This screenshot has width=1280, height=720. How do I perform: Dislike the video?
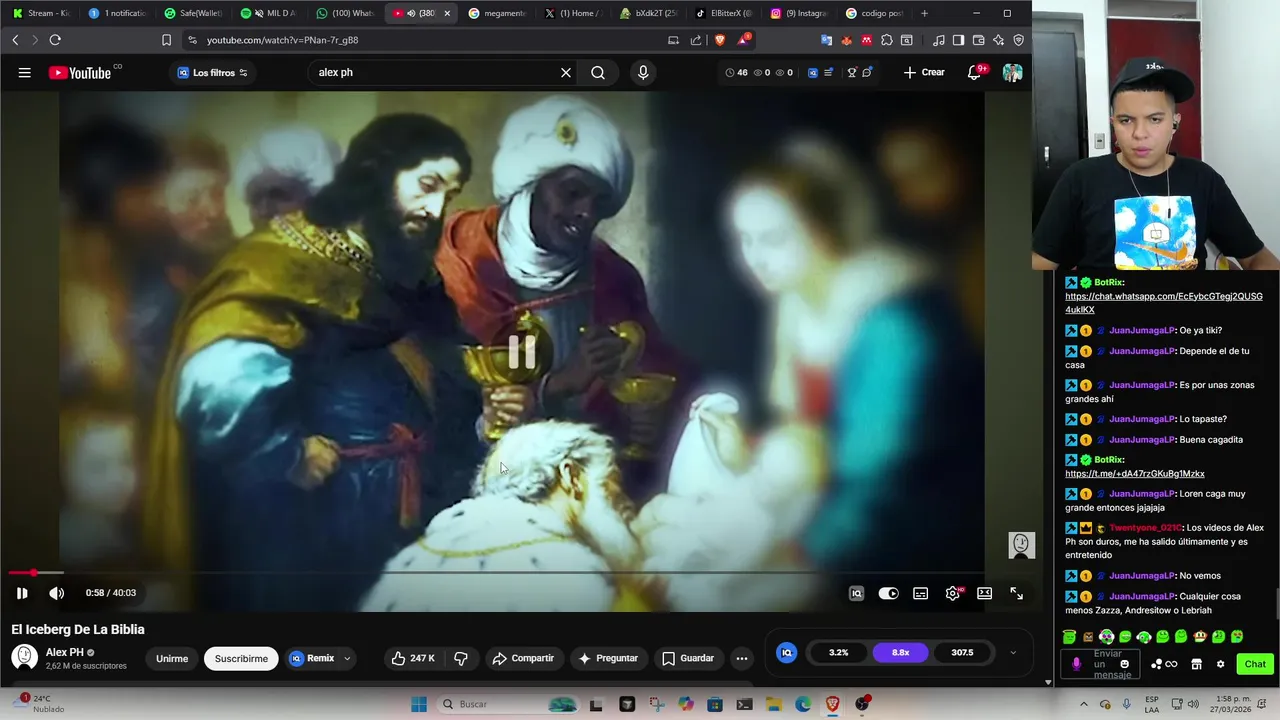461,658
